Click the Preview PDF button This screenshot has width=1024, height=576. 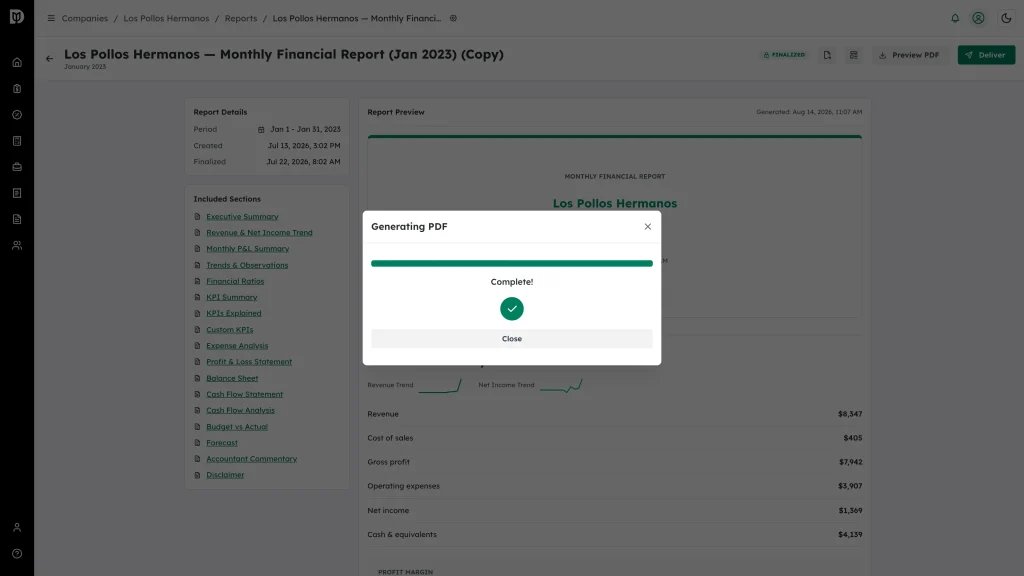[x=909, y=55]
